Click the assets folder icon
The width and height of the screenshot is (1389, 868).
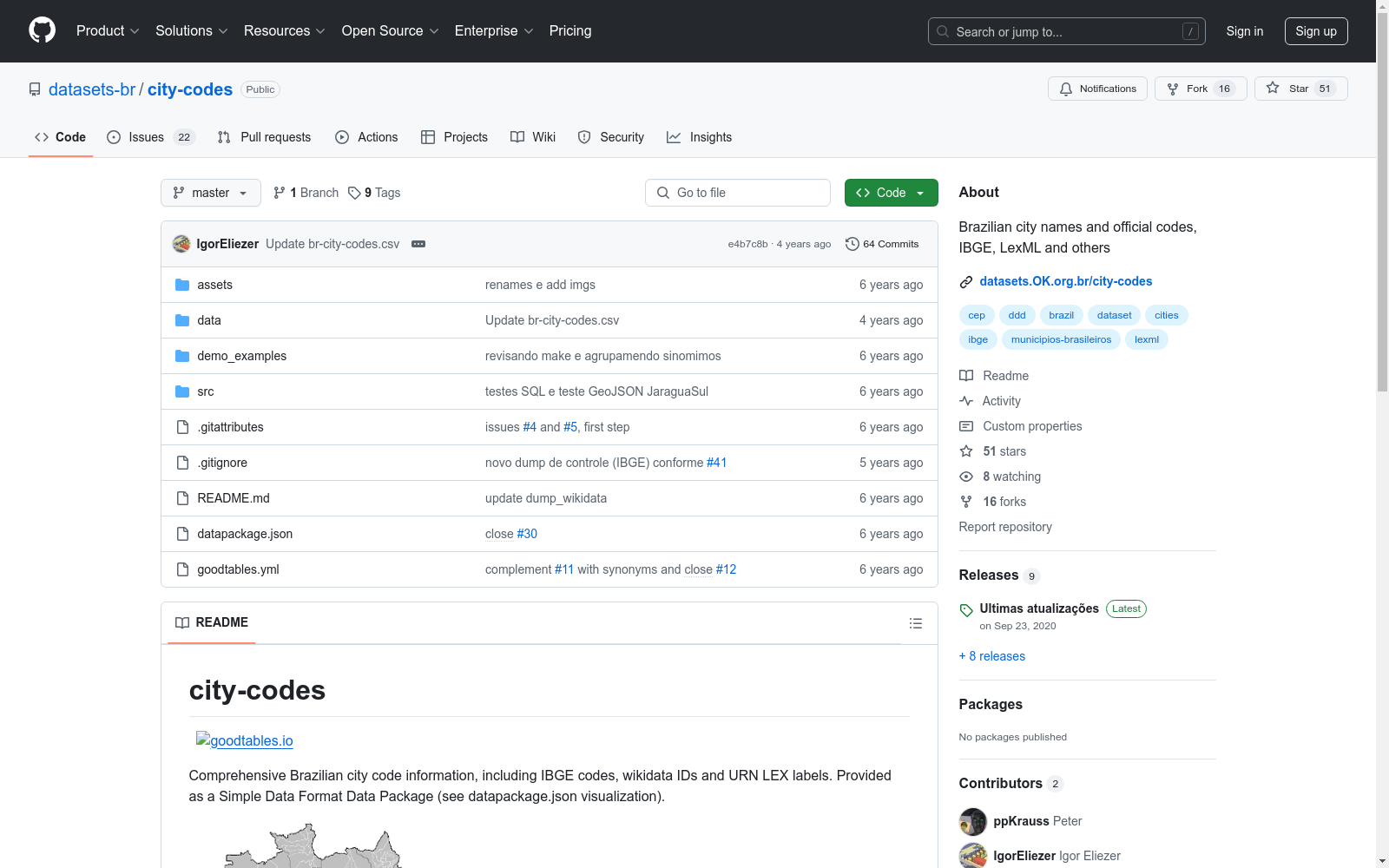pos(182,285)
